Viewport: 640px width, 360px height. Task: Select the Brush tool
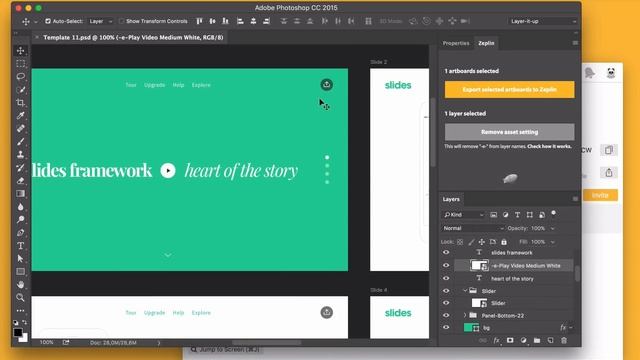(20, 142)
